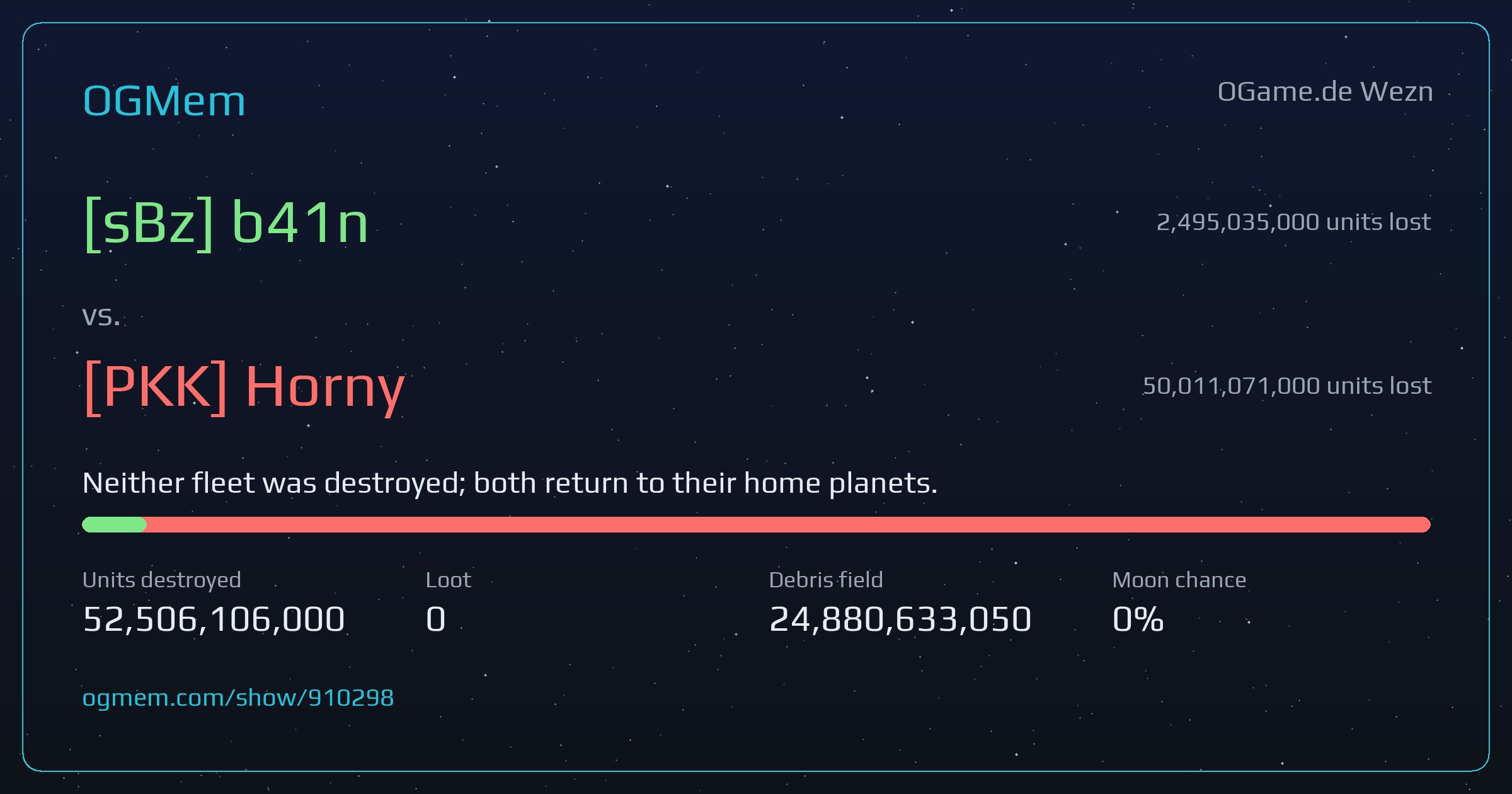Viewport: 1512px width, 794px height.
Task: Click the 2,495,035,000 units lost text
Action: 1293,222
